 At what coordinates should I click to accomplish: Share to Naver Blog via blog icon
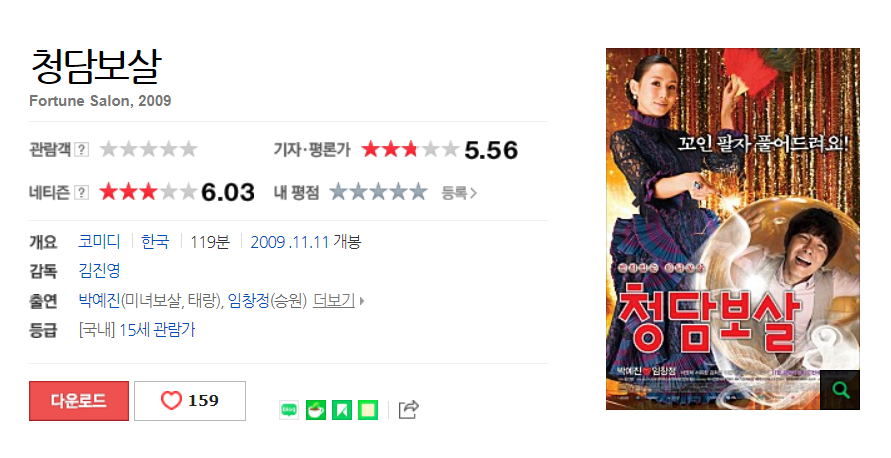[289, 410]
